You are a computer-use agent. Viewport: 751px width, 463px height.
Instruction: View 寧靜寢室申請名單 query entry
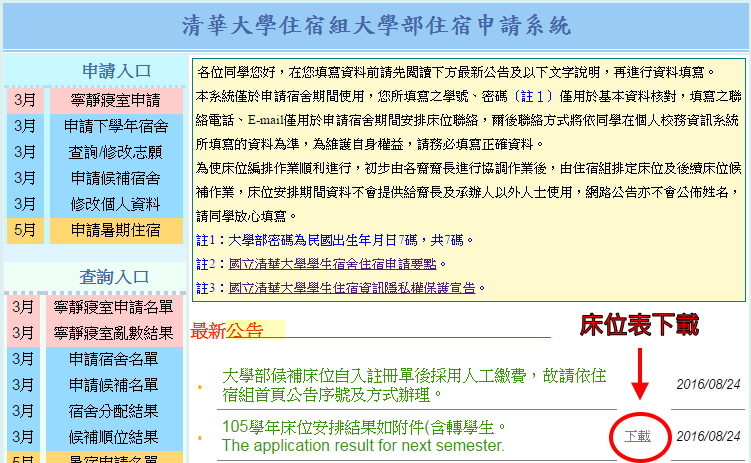pyautogui.click(x=114, y=307)
